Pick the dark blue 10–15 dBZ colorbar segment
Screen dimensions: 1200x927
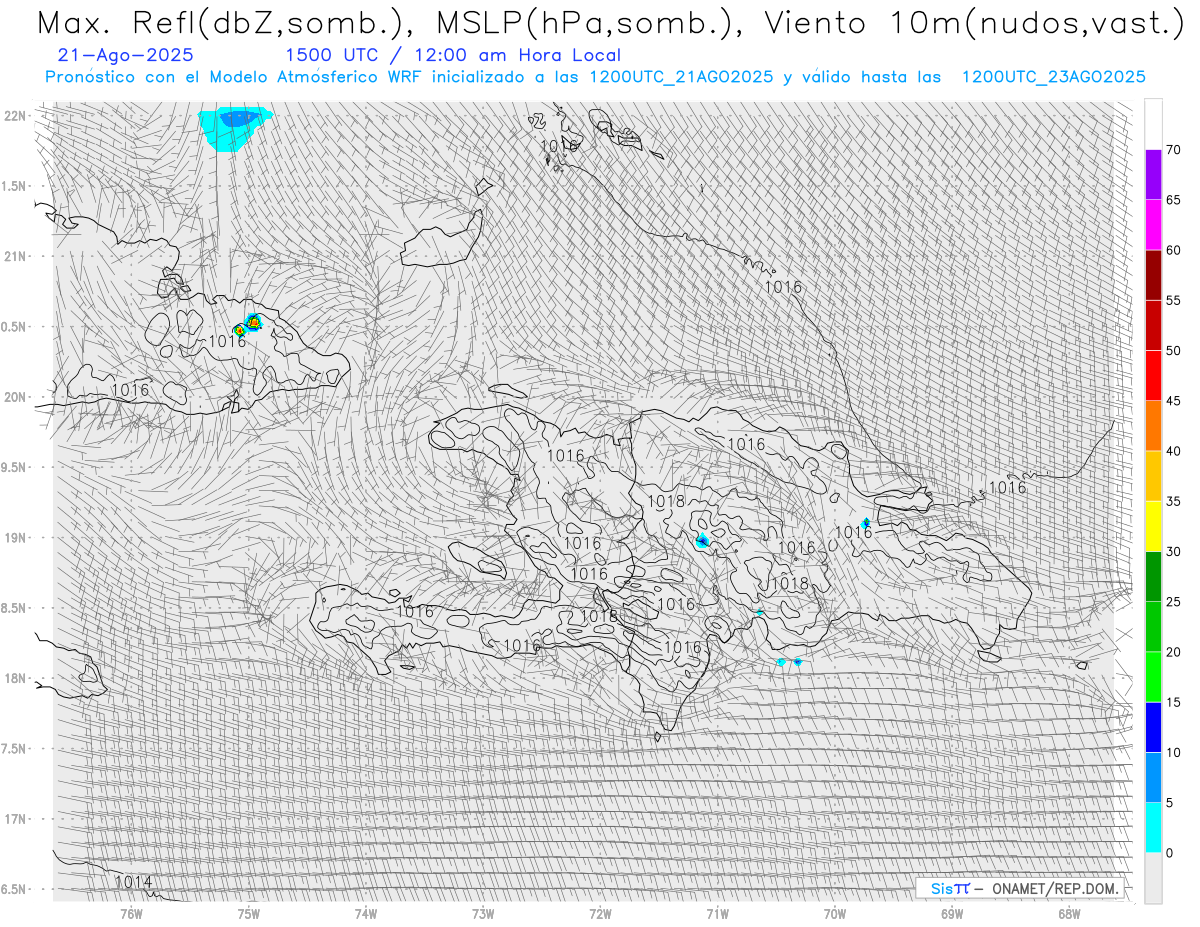tap(1153, 727)
